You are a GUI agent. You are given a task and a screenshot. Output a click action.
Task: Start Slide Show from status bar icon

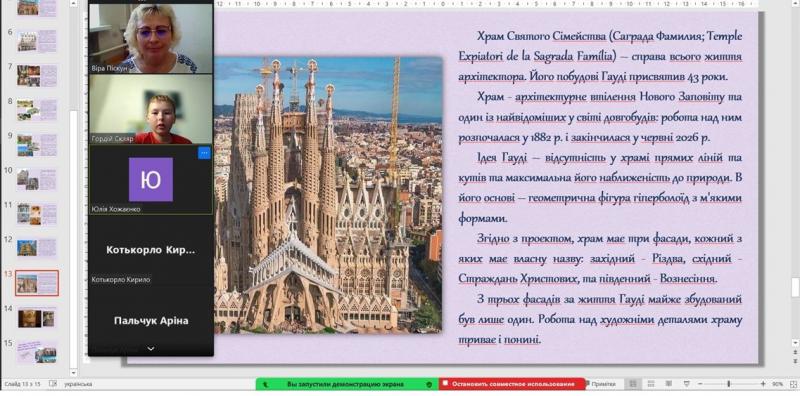[x=687, y=384]
